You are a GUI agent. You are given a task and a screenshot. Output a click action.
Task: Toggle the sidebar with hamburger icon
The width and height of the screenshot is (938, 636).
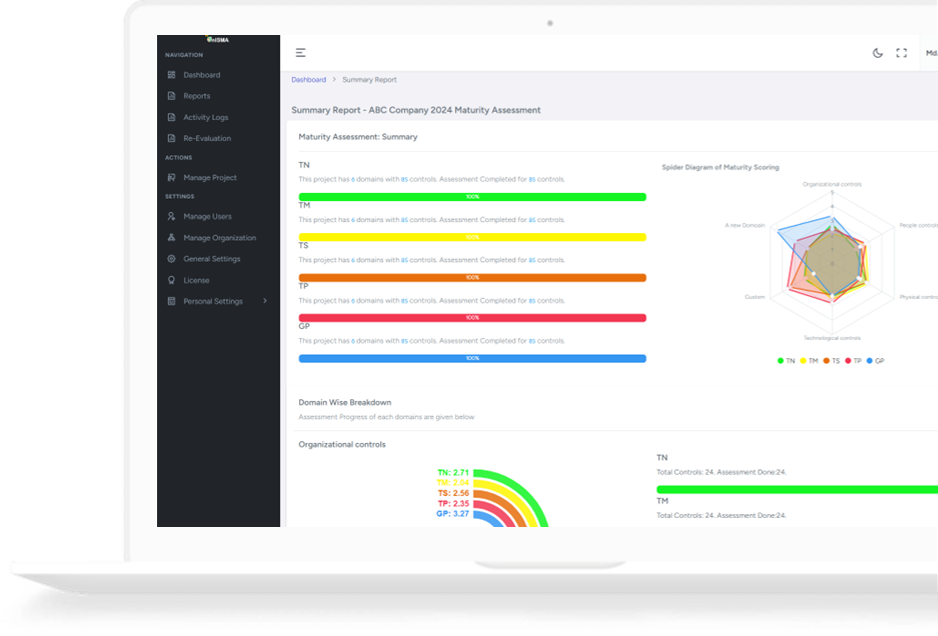300,53
